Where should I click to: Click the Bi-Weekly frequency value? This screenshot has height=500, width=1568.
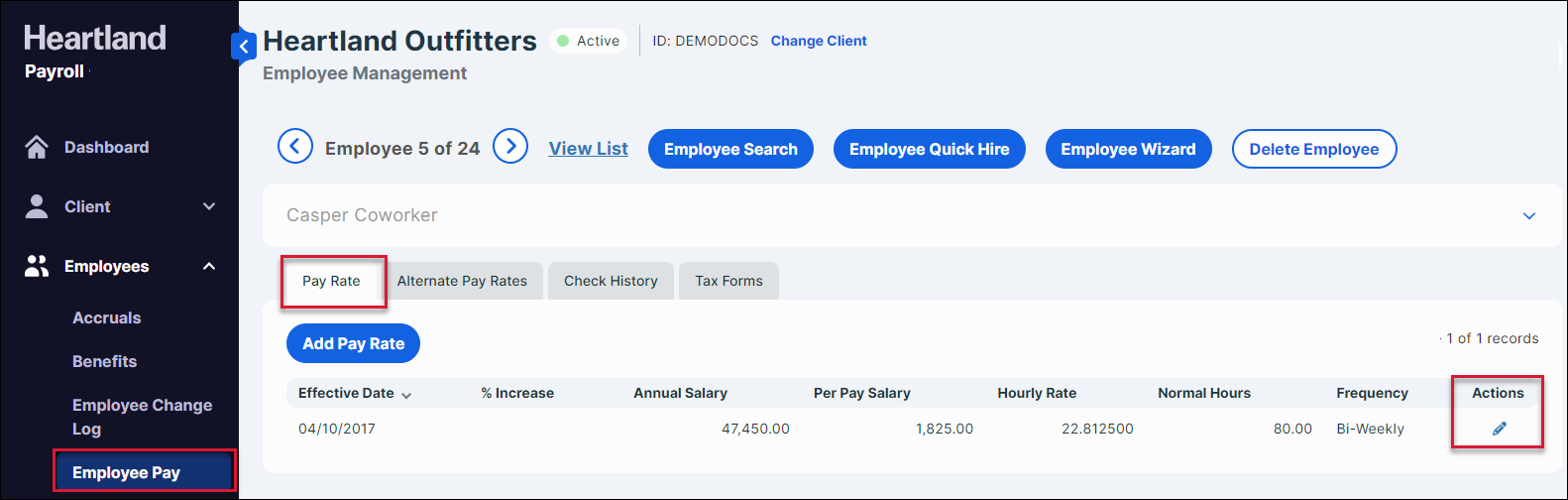pos(1370,429)
